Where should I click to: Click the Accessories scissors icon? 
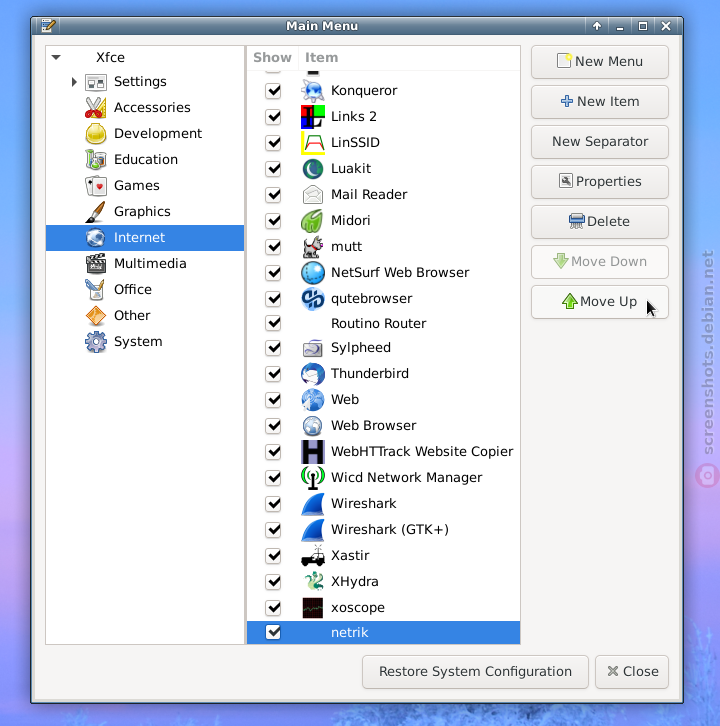point(96,107)
